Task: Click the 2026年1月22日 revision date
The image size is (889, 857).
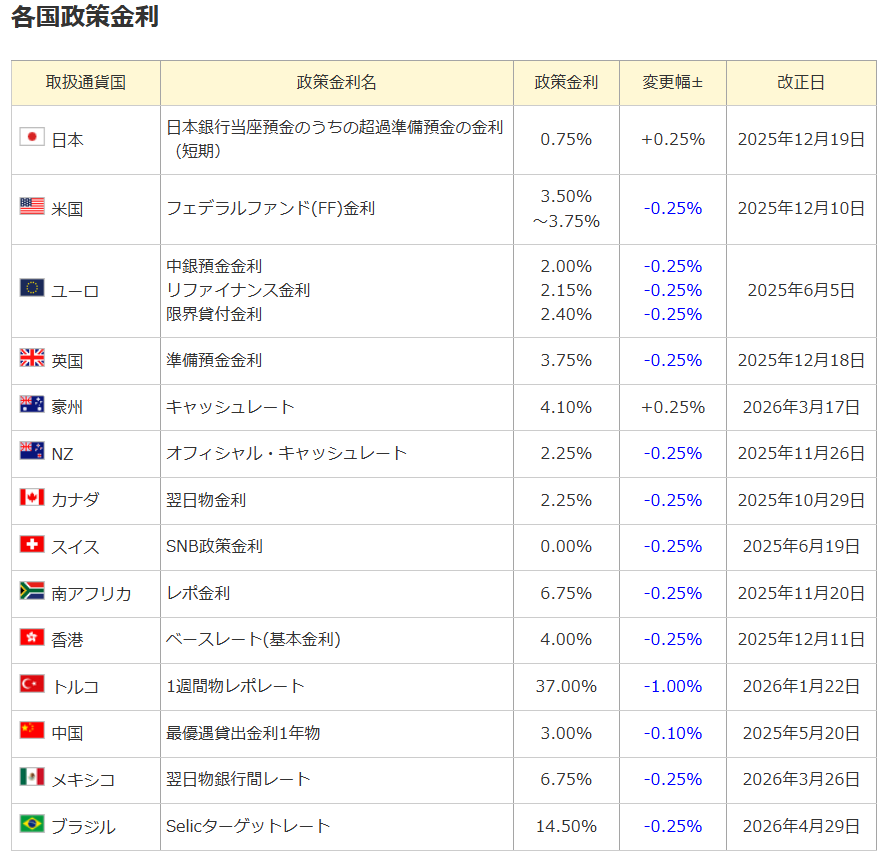Action: (801, 686)
